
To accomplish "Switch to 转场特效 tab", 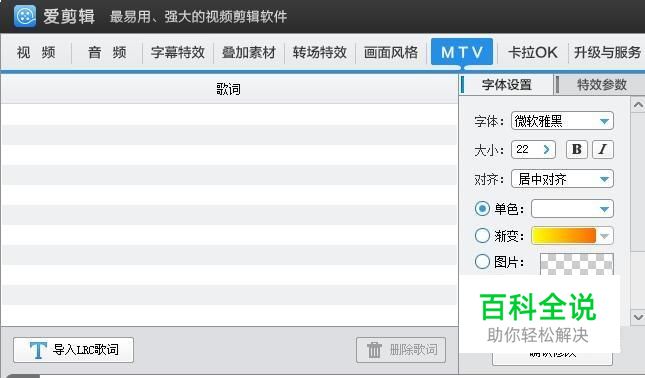I will point(320,53).
